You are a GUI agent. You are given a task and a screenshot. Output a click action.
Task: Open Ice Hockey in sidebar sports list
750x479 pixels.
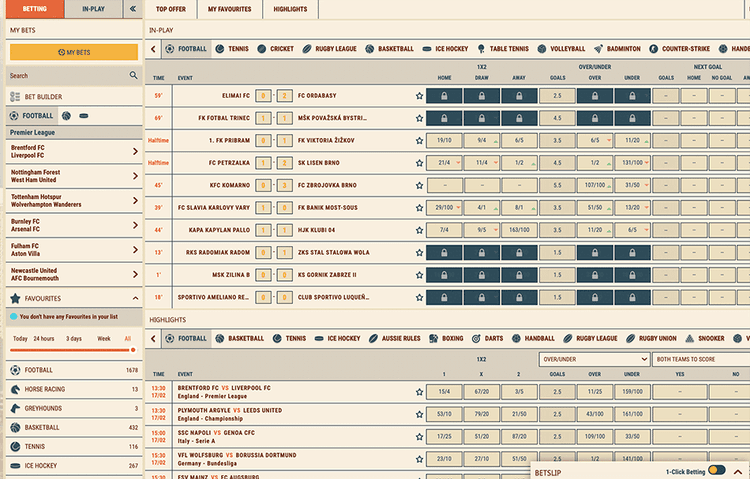[x=74, y=466]
